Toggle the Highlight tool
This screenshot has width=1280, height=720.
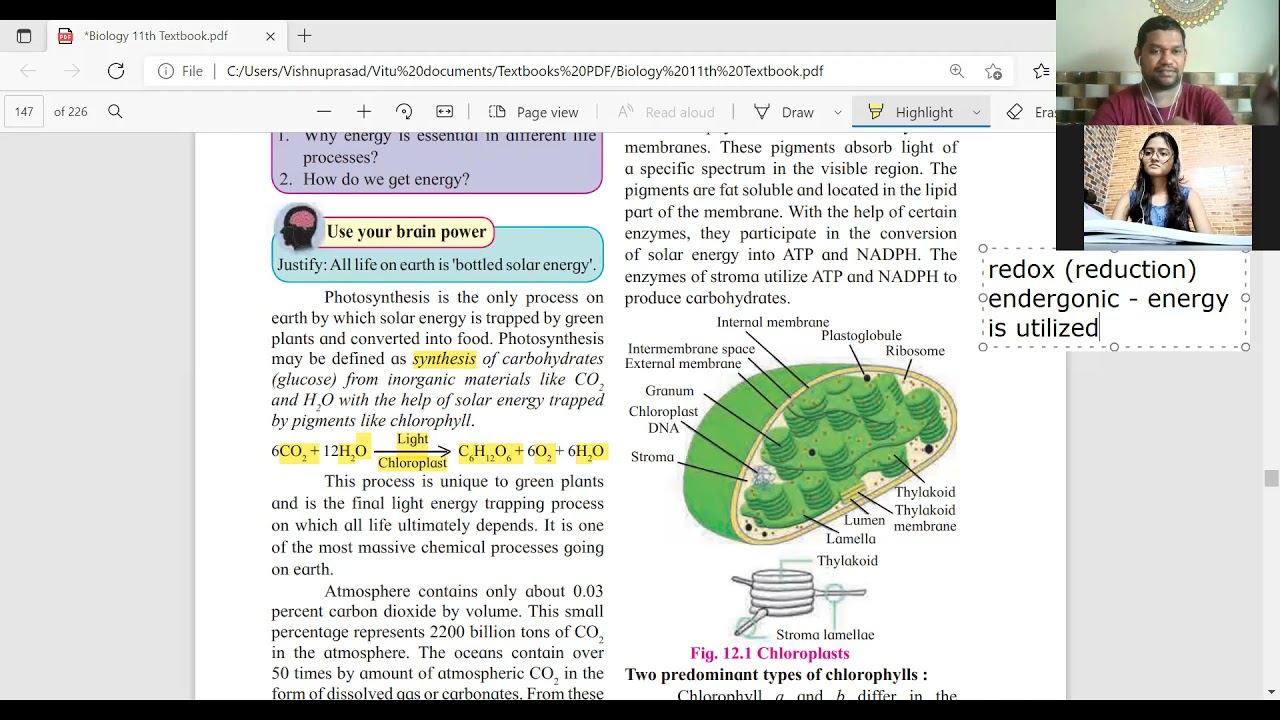910,112
